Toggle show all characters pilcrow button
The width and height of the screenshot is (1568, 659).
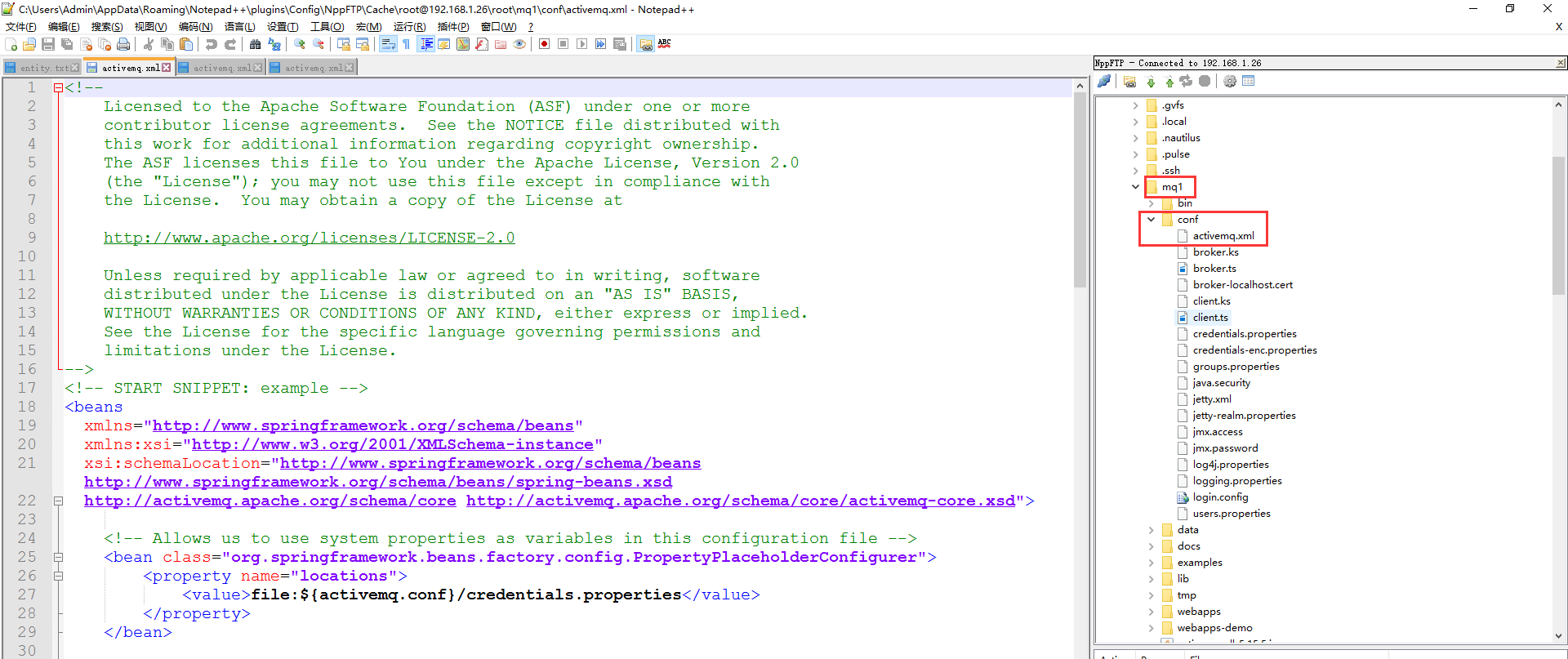[x=406, y=44]
